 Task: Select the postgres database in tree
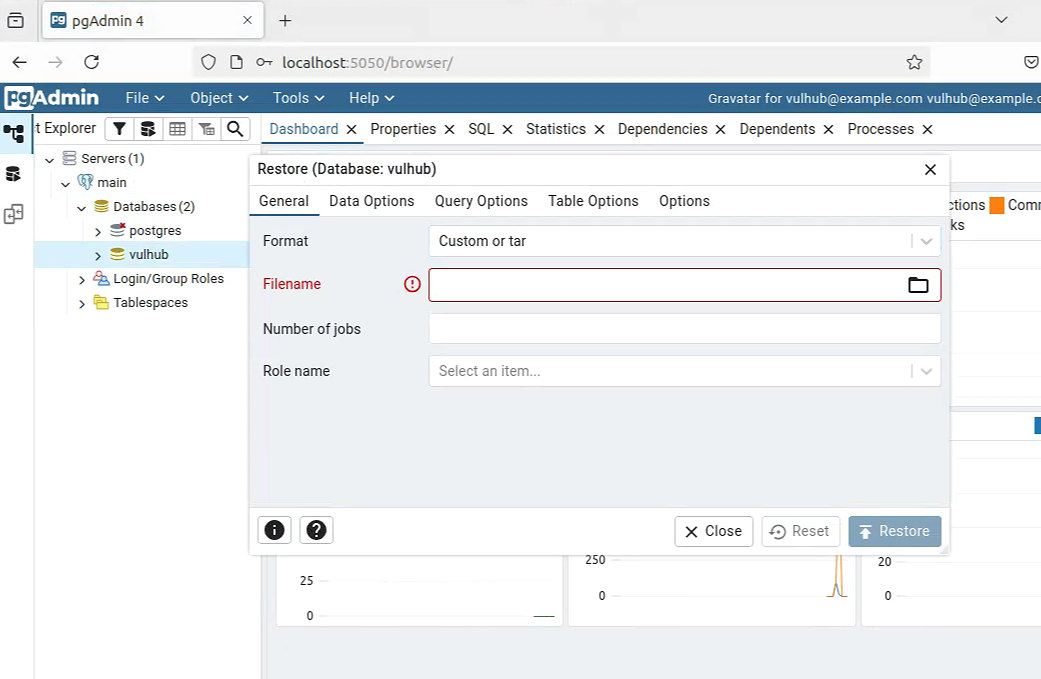(155, 231)
